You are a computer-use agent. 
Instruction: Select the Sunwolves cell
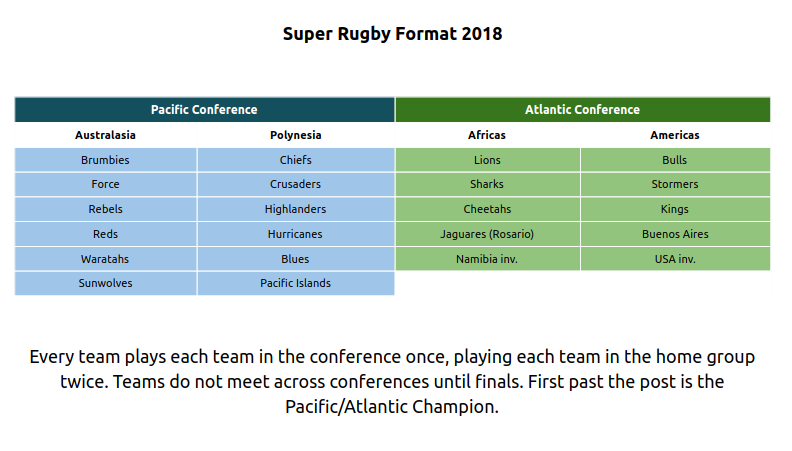pyautogui.click(x=106, y=283)
